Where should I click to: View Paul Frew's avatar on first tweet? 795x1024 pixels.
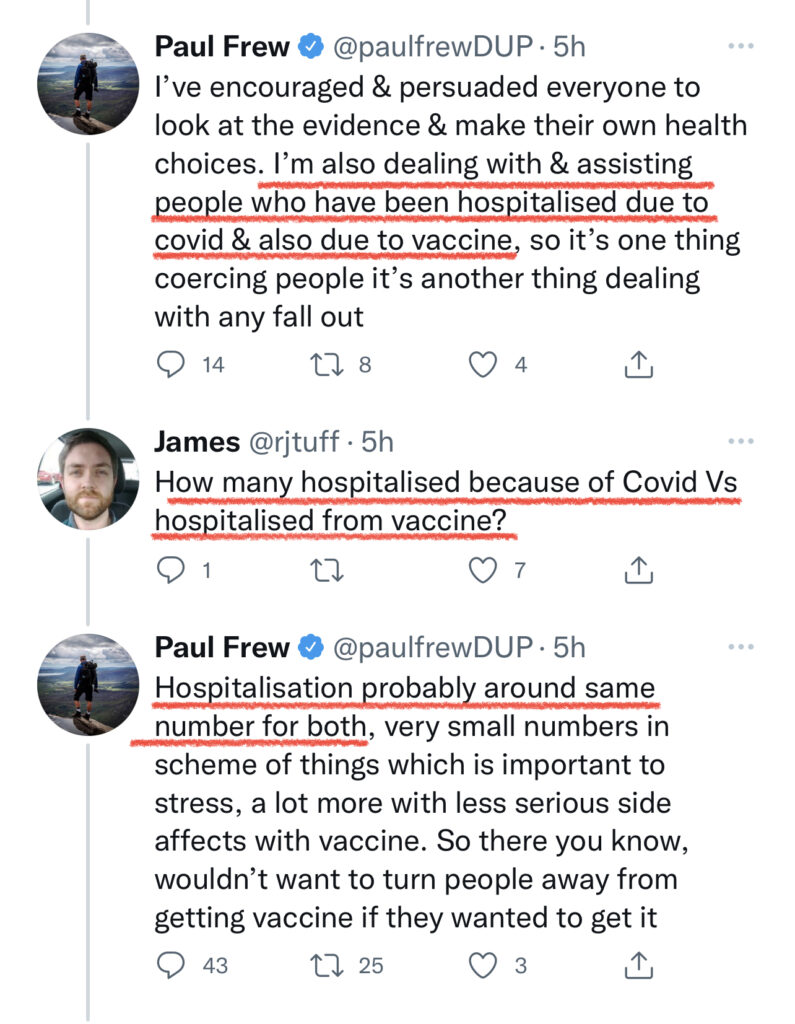pos(88,84)
